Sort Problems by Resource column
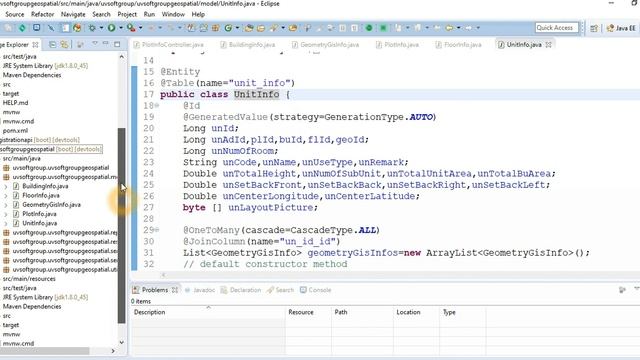This screenshot has height=360, width=640. (x=309, y=312)
